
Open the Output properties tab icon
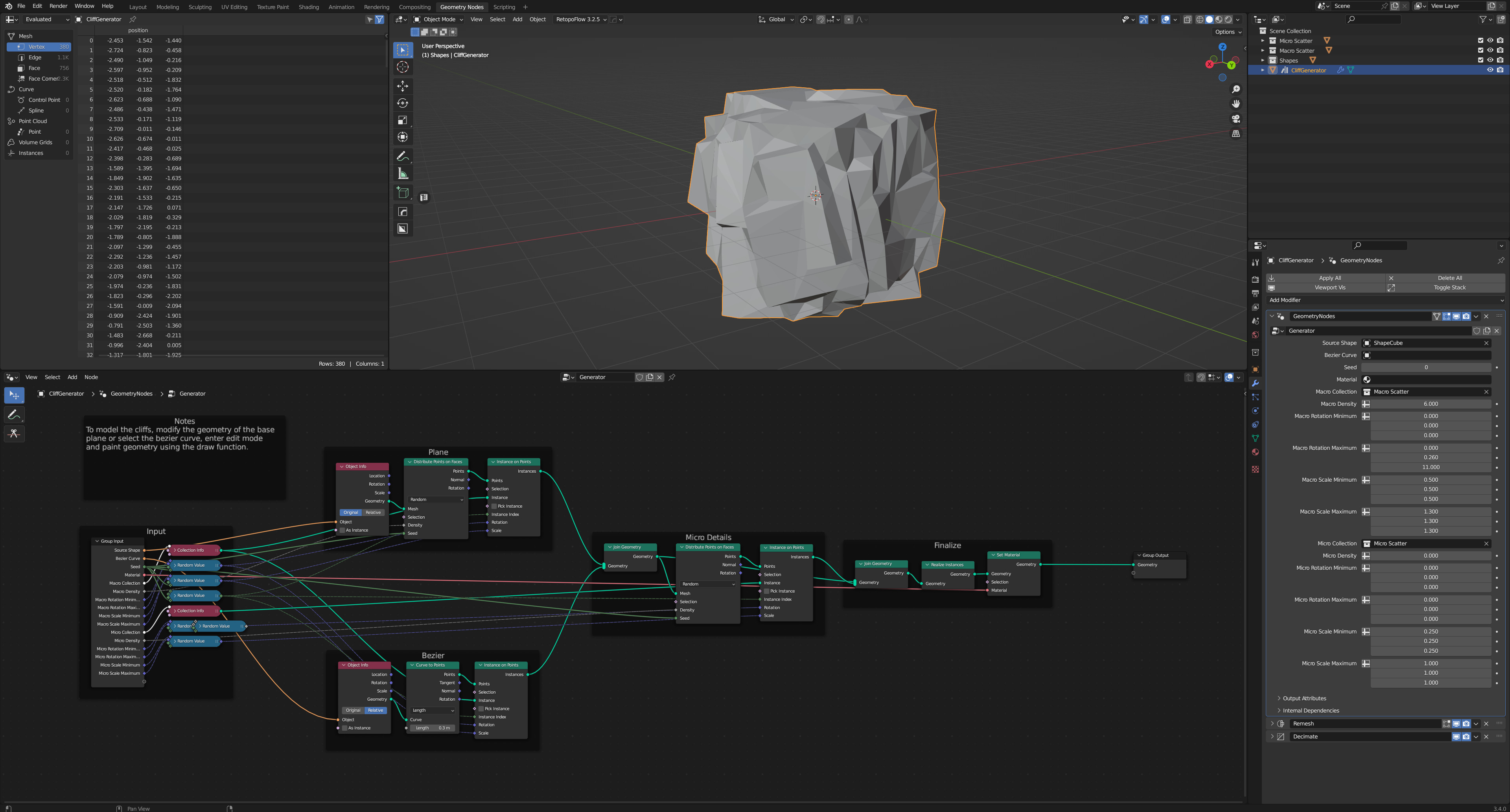click(x=1255, y=293)
